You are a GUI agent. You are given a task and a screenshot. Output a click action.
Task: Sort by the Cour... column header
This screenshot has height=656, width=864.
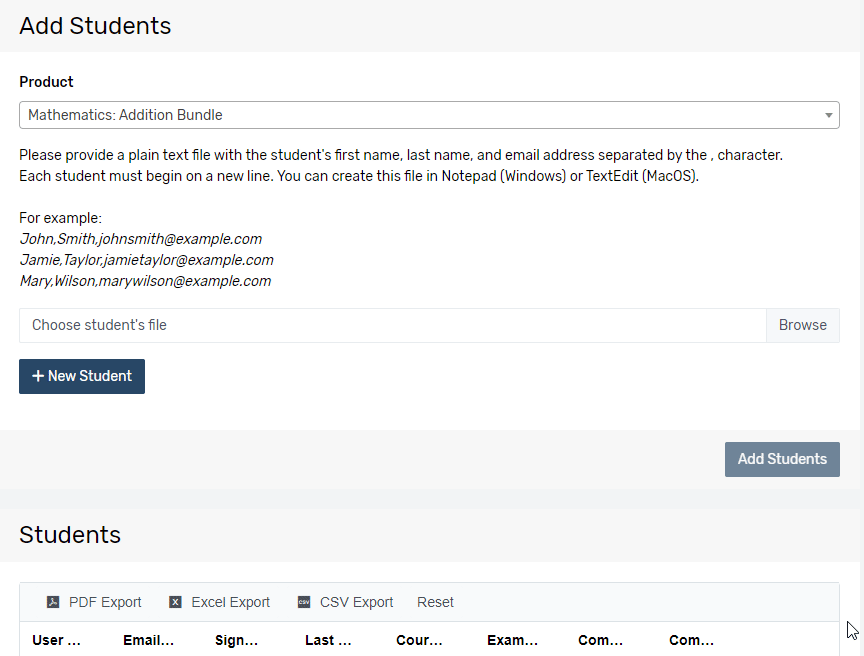pos(419,640)
